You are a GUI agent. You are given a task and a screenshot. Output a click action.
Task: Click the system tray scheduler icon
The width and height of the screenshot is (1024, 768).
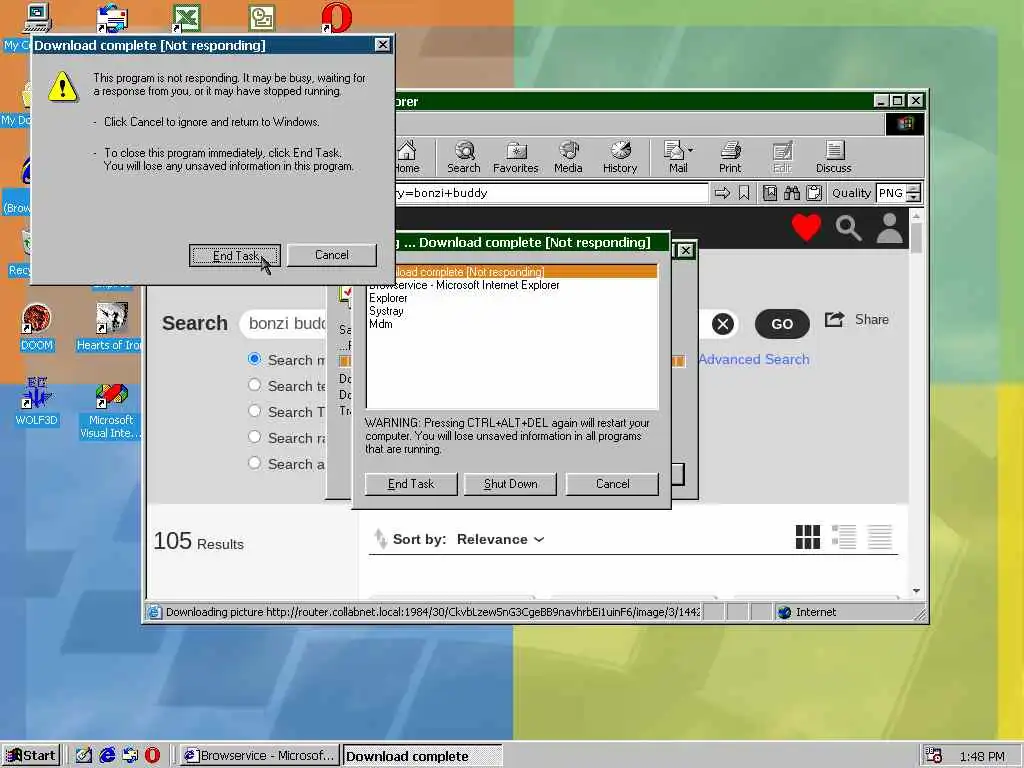[934, 756]
